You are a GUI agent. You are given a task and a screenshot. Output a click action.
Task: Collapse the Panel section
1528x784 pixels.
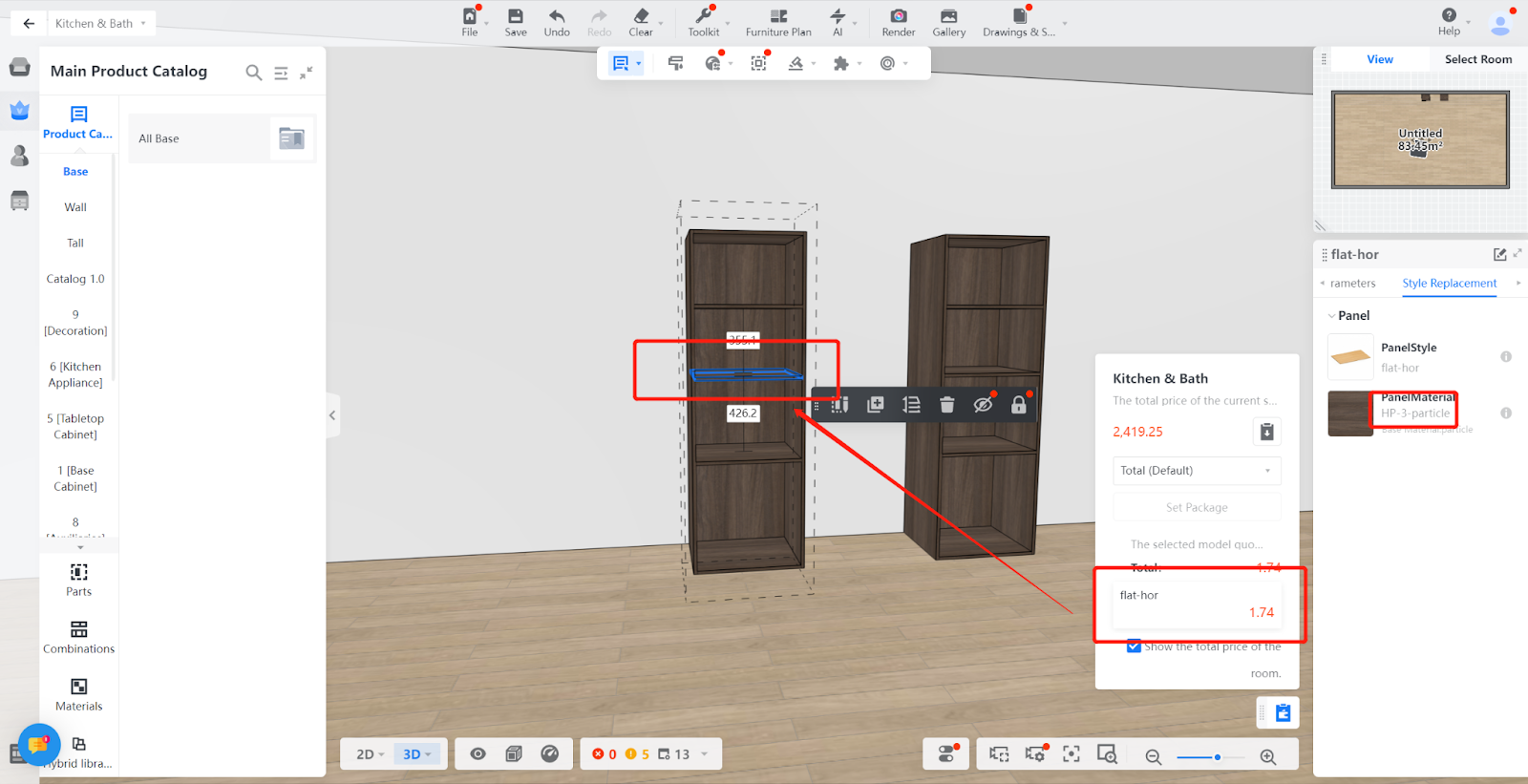1332,316
